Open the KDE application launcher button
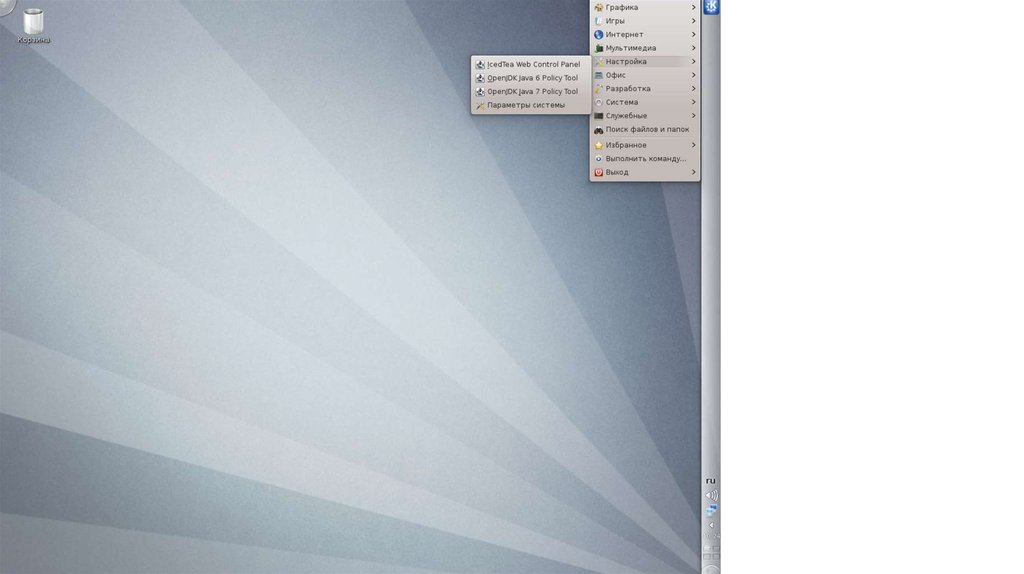The image size is (1024, 574). 711,8
